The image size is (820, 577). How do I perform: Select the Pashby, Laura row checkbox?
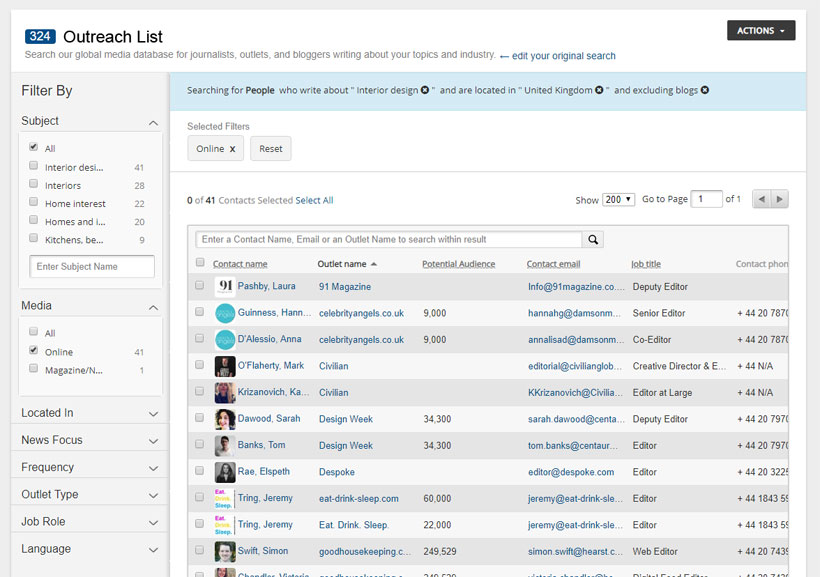pos(200,286)
